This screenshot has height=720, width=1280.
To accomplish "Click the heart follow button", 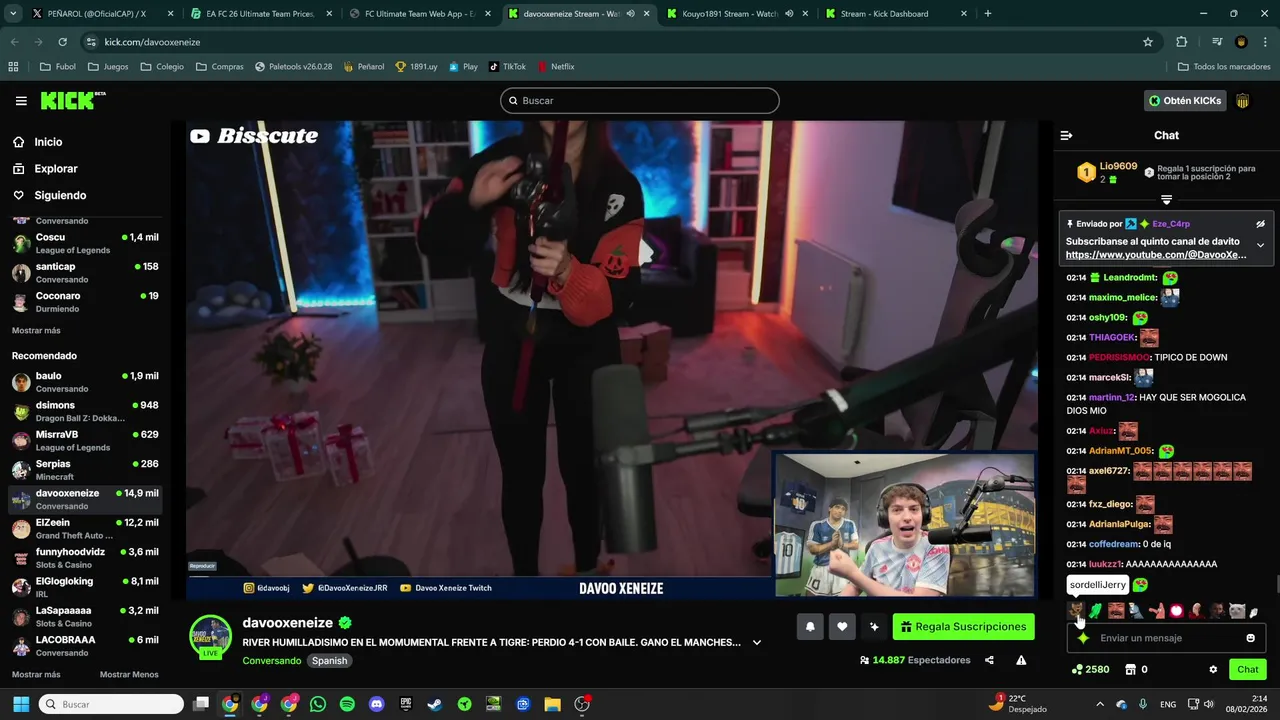I will click(x=842, y=627).
